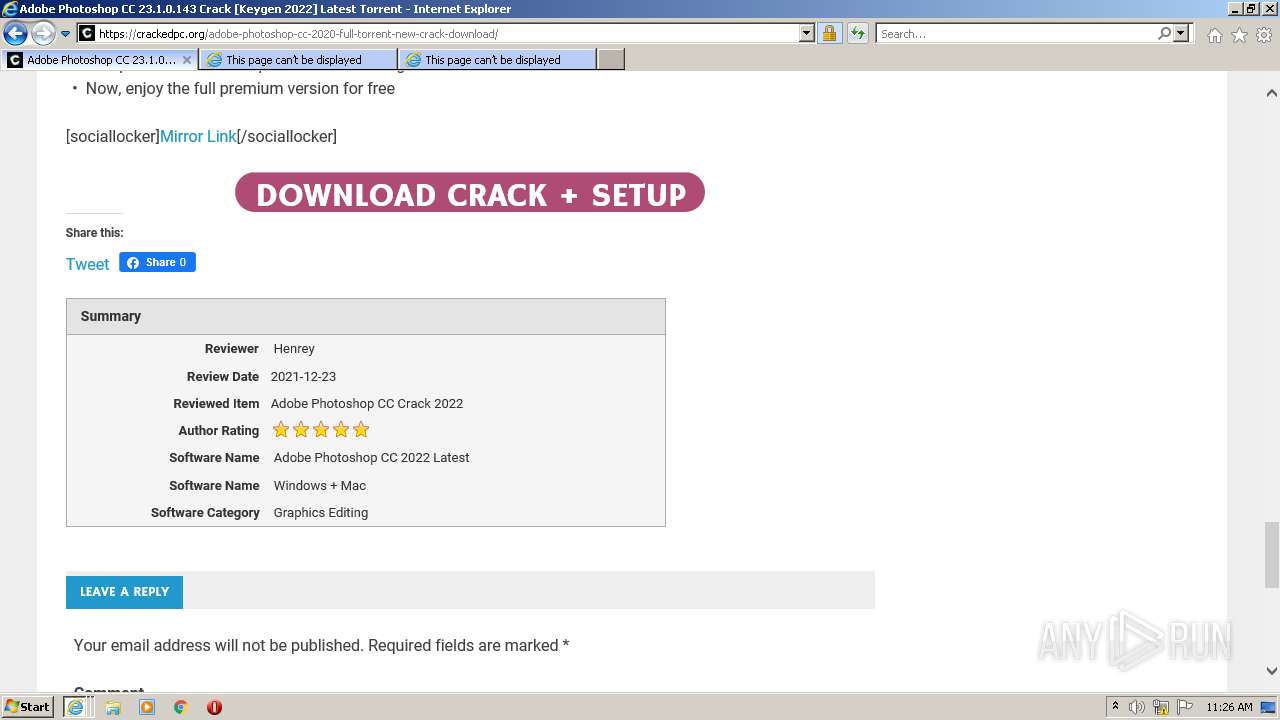Click the 11:26 AM system clock

point(1229,707)
